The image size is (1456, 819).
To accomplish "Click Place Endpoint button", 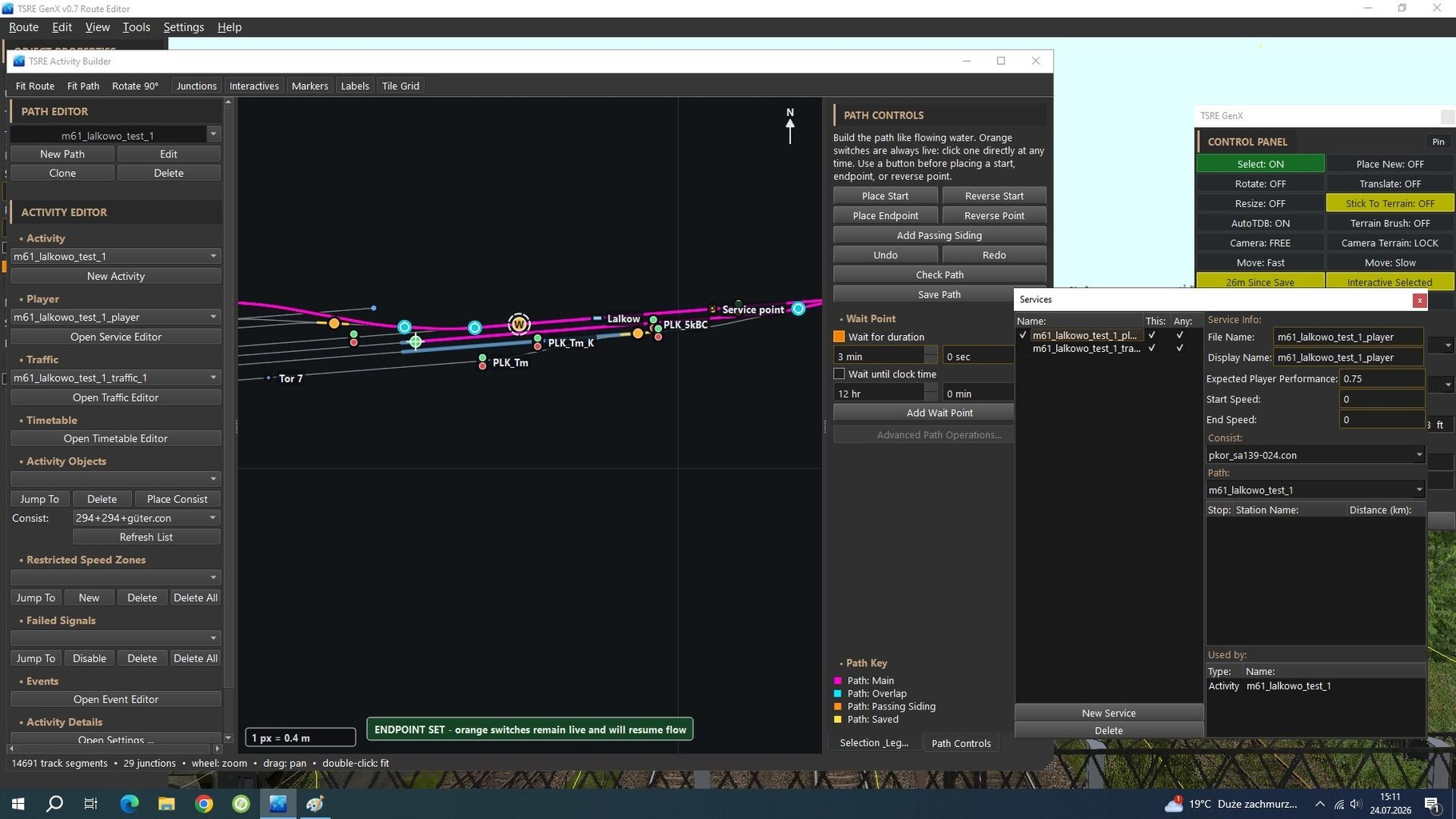I will click(x=885, y=216).
